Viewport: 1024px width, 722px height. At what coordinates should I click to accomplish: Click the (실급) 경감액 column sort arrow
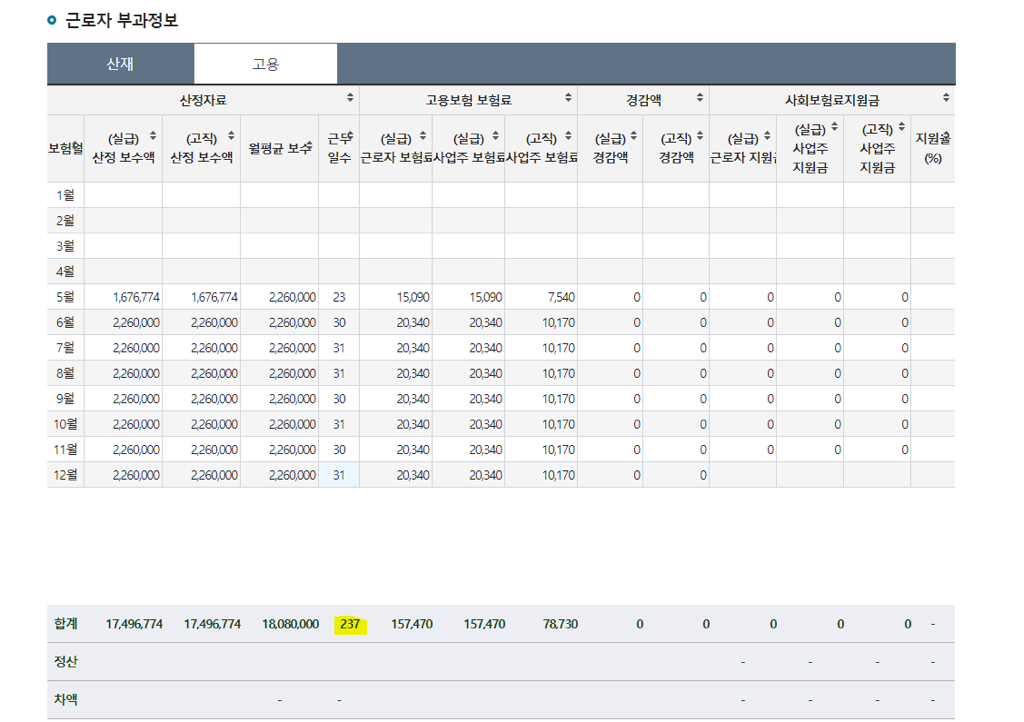(634, 136)
